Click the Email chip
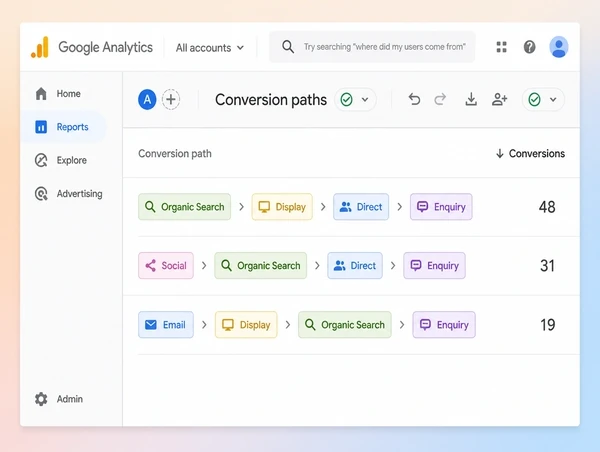This screenshot has height=452, width=600. [x=166, y=325]
